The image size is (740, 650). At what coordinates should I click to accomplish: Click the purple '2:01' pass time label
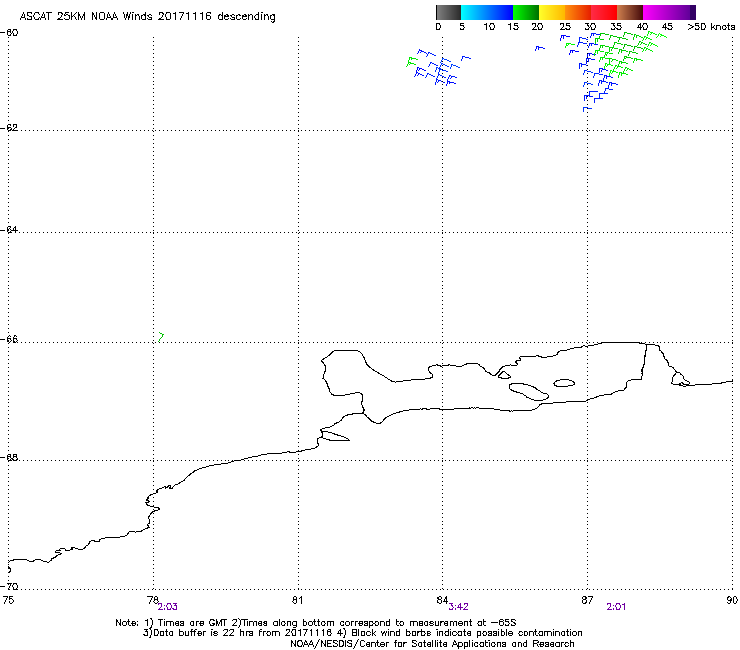pos(616,607)
